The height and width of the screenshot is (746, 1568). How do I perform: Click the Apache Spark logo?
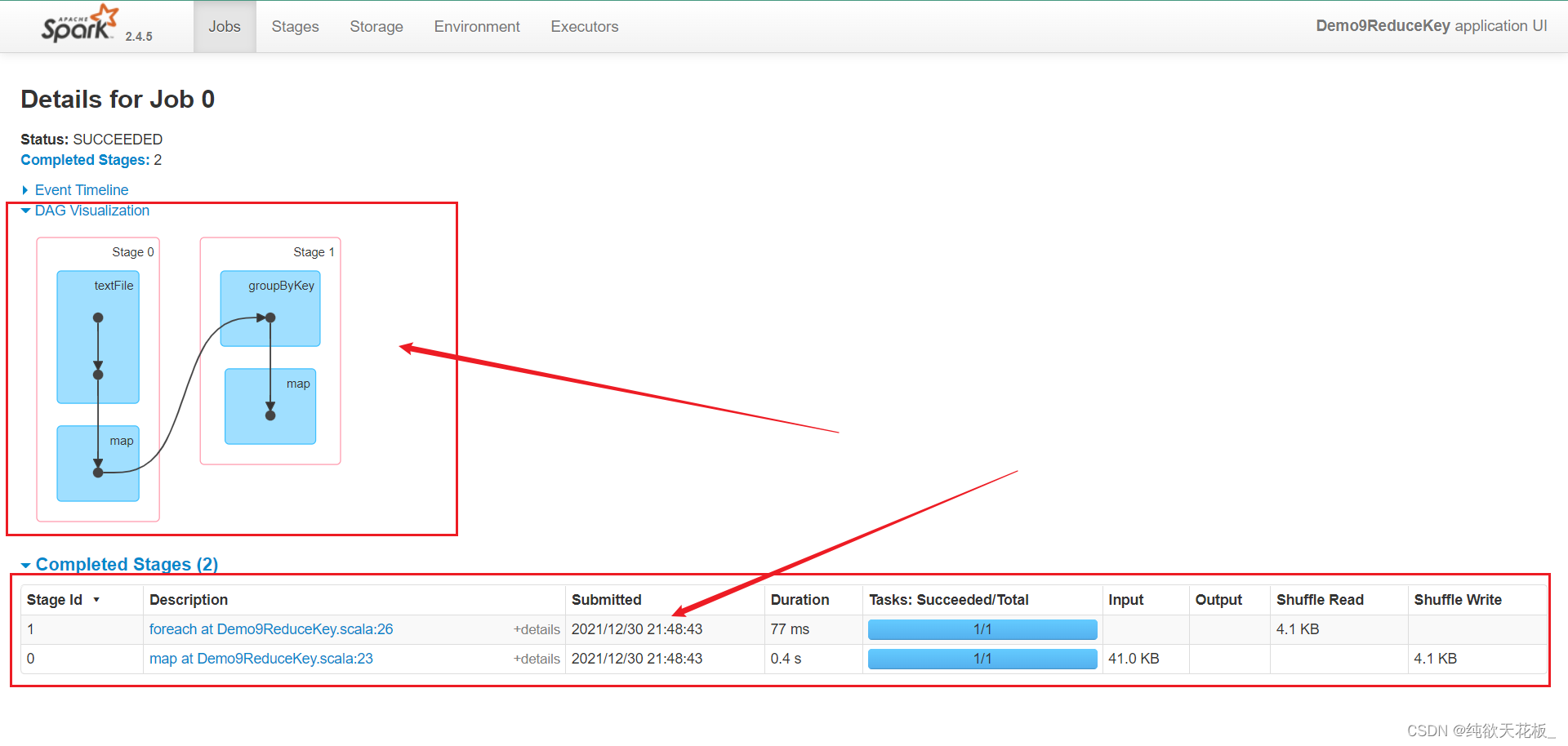point(80,24)
